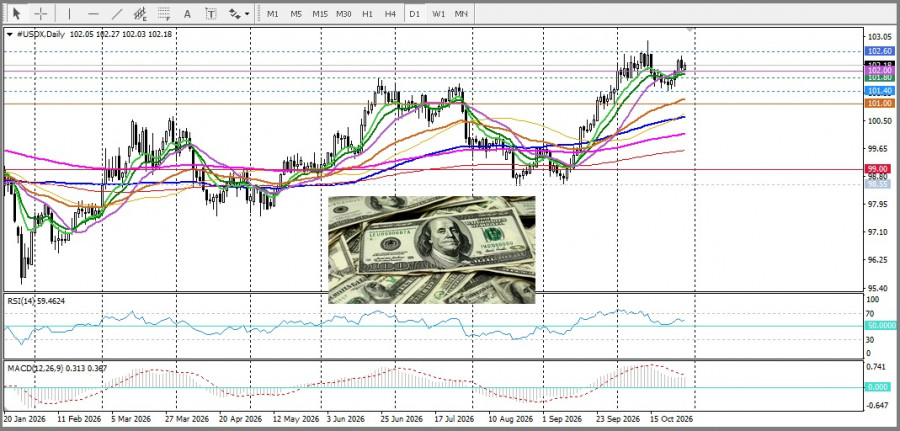Image resolution: width=900 pixels, height=431 pixels.
Task: Switch chart to H4 timeframe
Action: 390,13
